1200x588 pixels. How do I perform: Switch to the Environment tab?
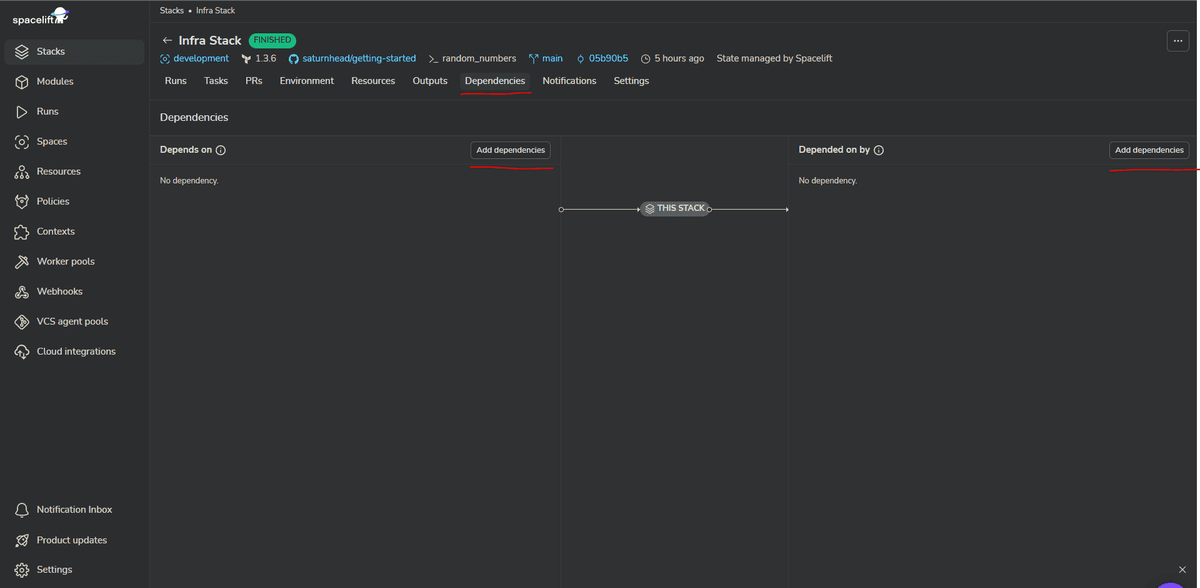coord(306,81)
